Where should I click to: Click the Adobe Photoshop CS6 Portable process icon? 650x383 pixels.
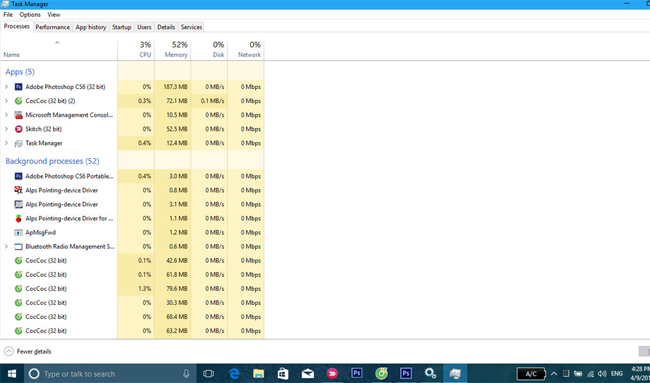click(x=18, y=176)
